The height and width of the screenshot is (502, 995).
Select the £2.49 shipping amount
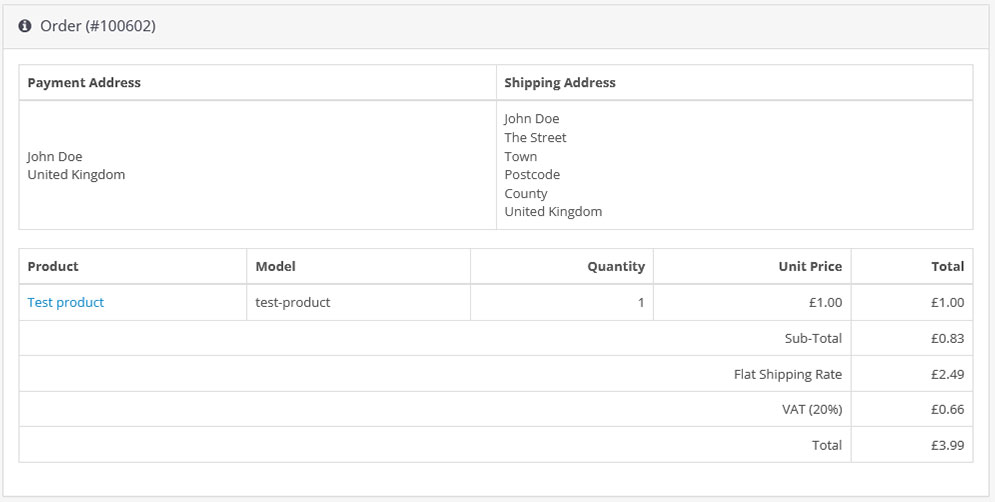(x=947, y=375)
